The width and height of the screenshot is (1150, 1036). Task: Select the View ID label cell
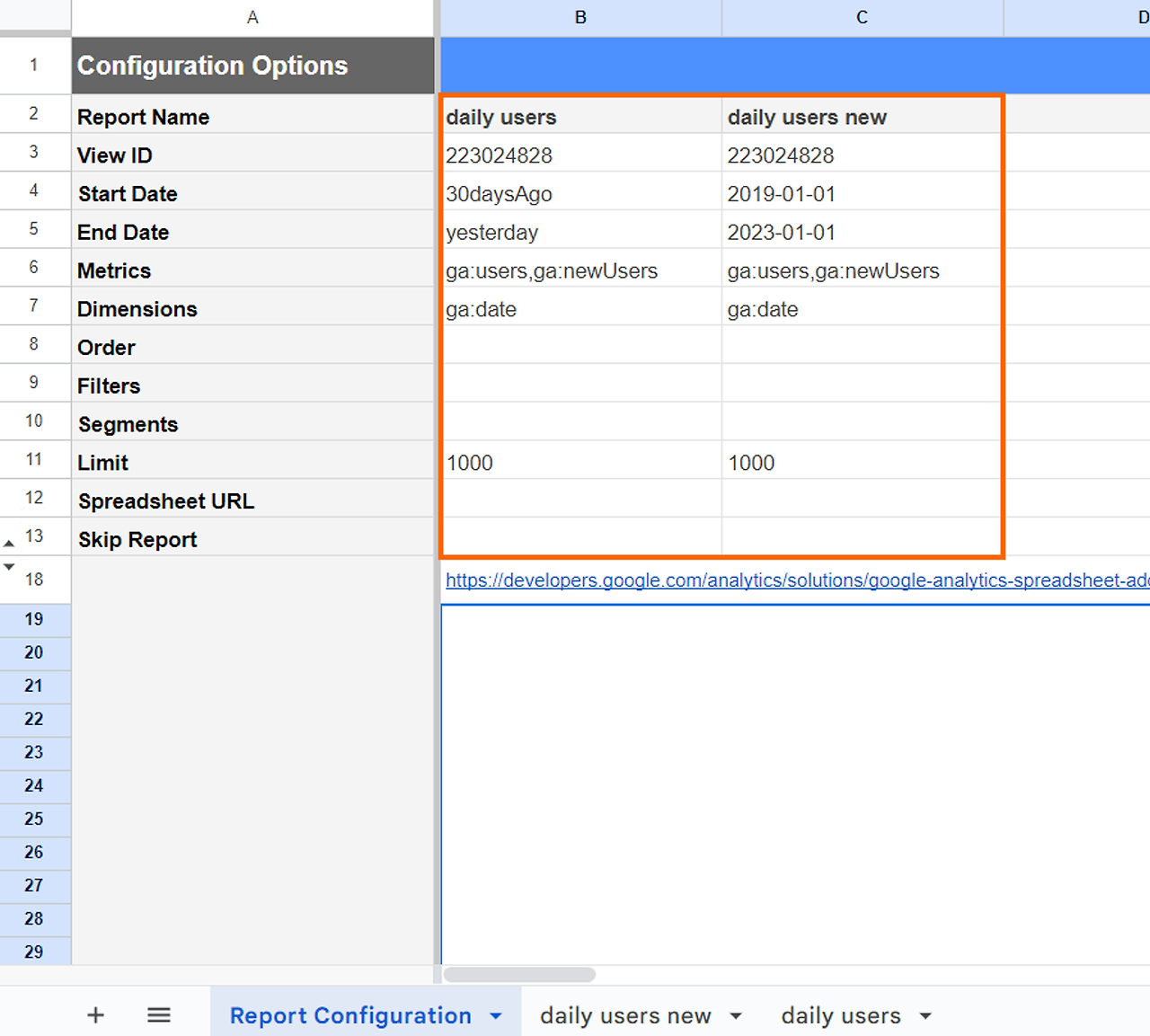pos(252,153)
